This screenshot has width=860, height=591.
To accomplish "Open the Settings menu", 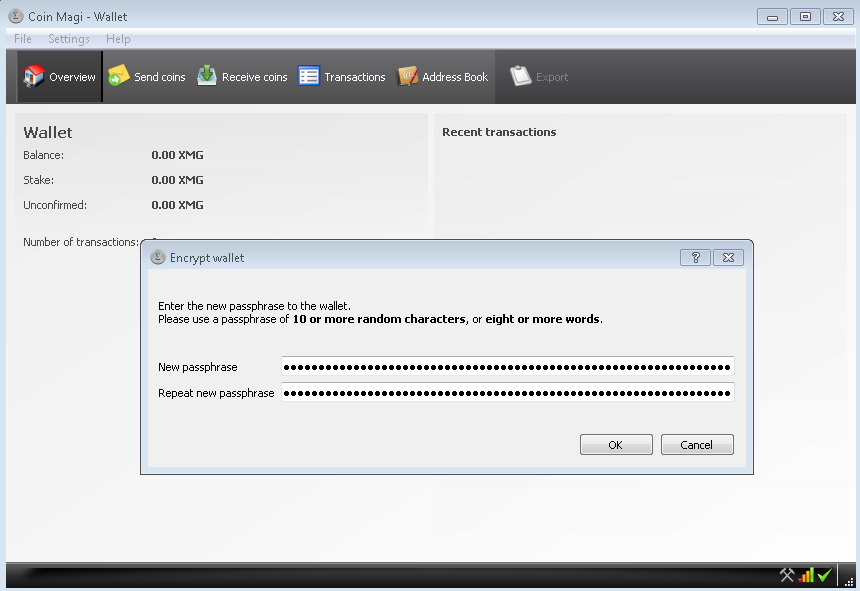I will click(x=69, y=39).
